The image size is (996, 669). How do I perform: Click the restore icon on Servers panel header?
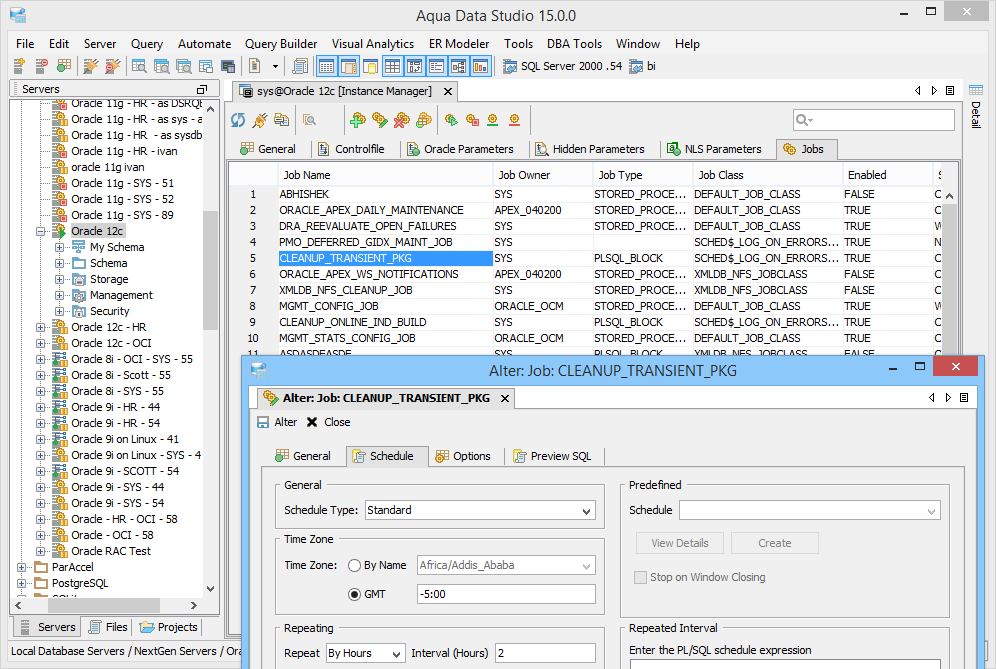click(x=202, y=89)
